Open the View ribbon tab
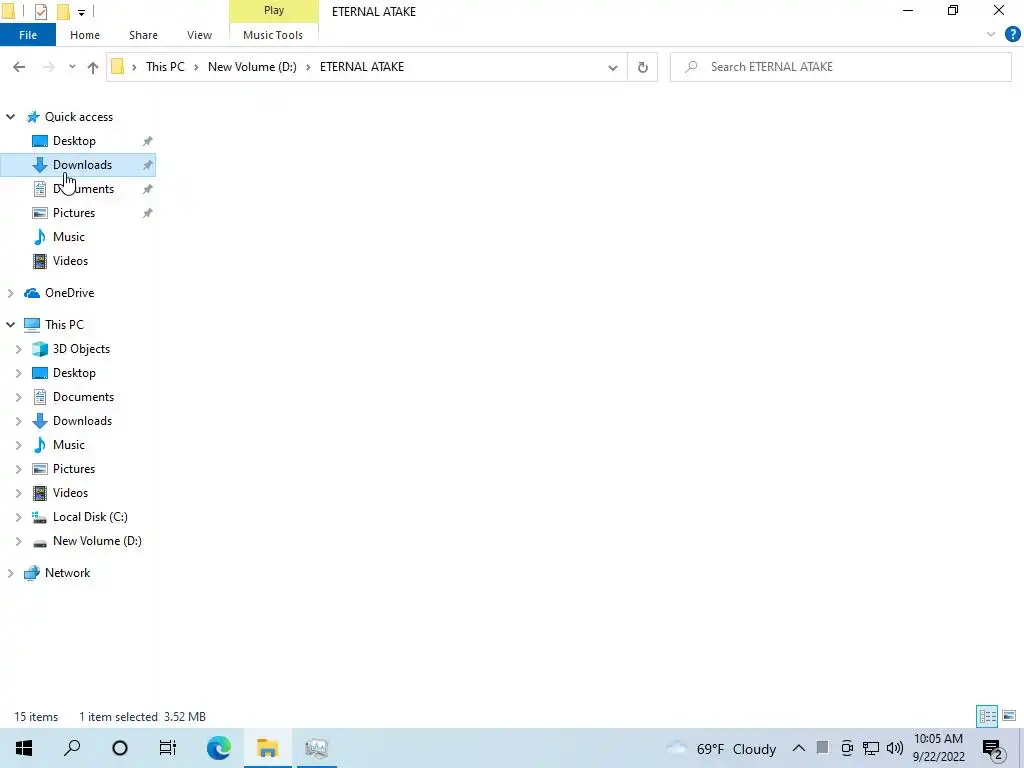The image size is (1024, 768). 199,35
